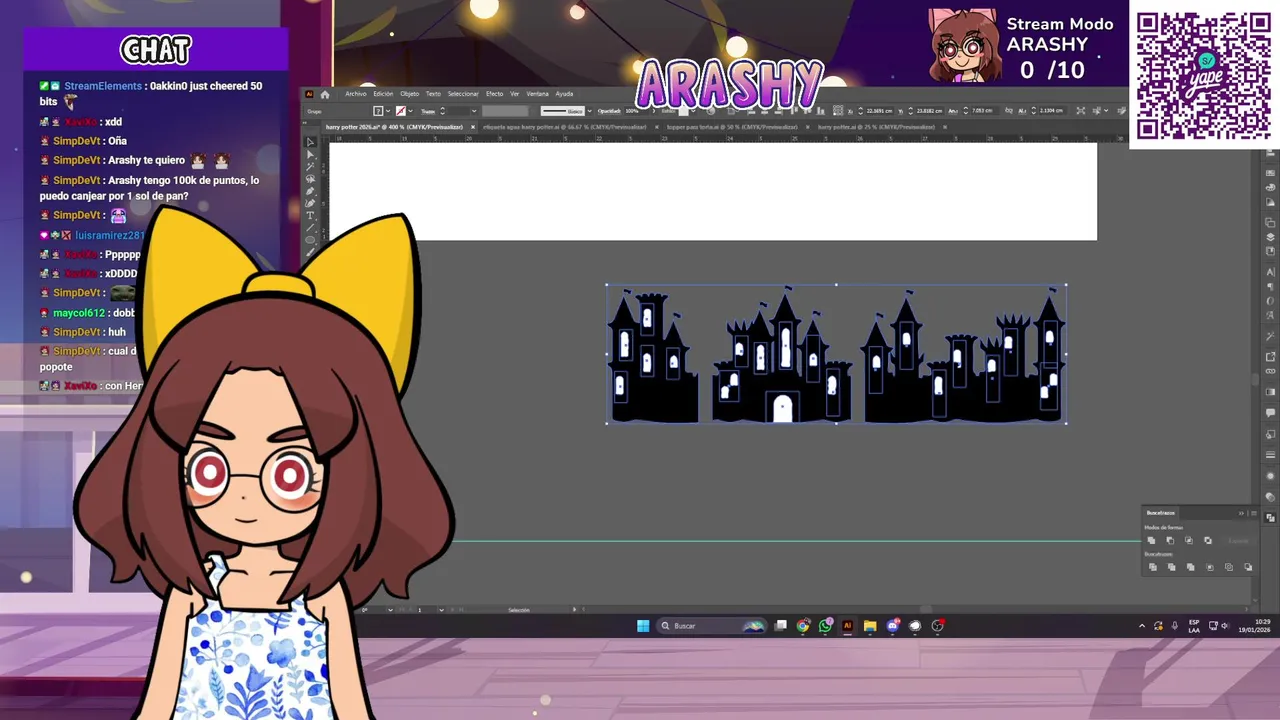Image resolution: width=1280 pixels, height=720 pixels.
Task: Click Divide in Buscatrazos row
Action: [1153, 567]
